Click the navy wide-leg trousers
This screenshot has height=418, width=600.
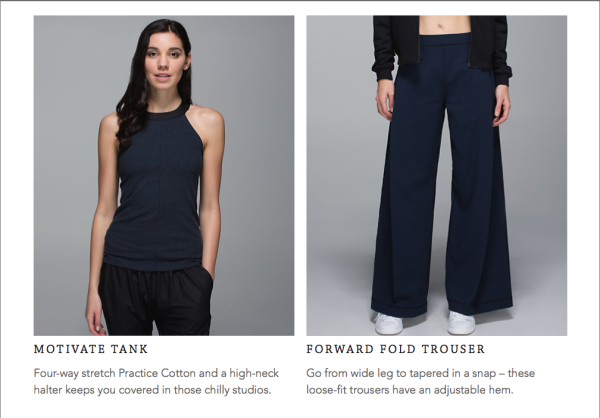click(x=440, y=174)
